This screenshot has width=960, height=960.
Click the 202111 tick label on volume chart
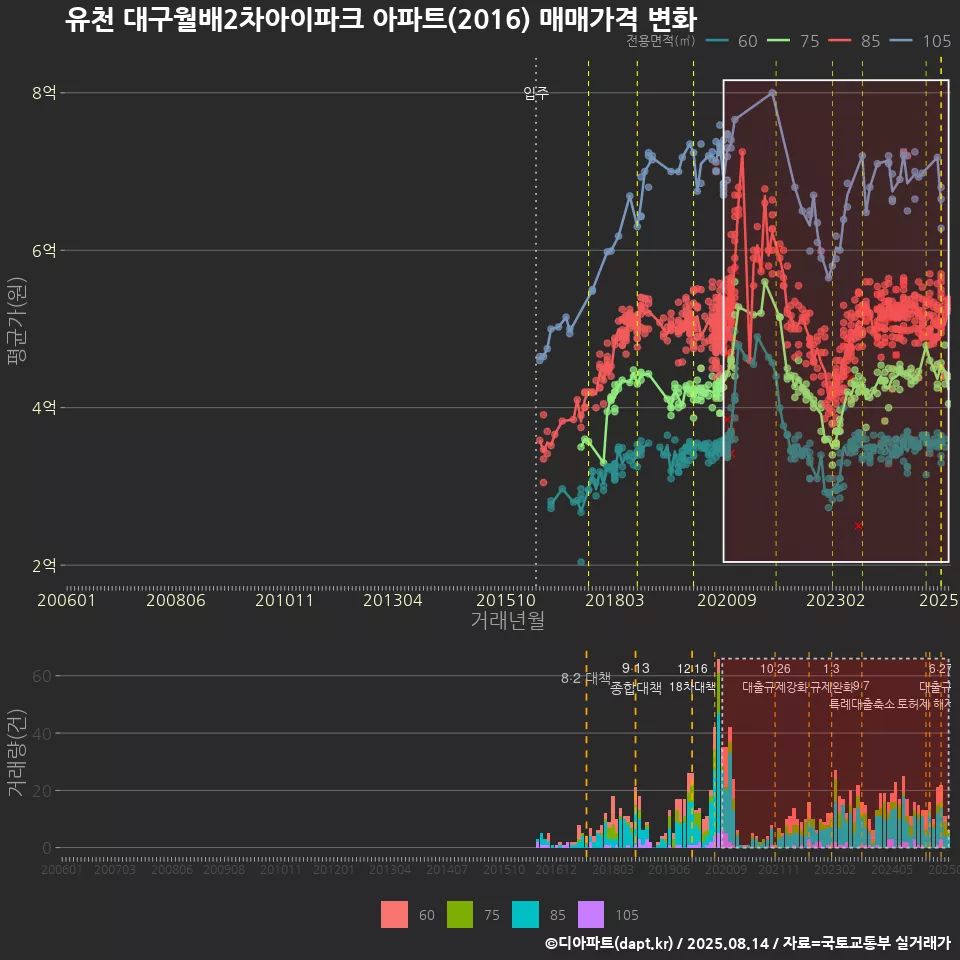pos(779,869)
